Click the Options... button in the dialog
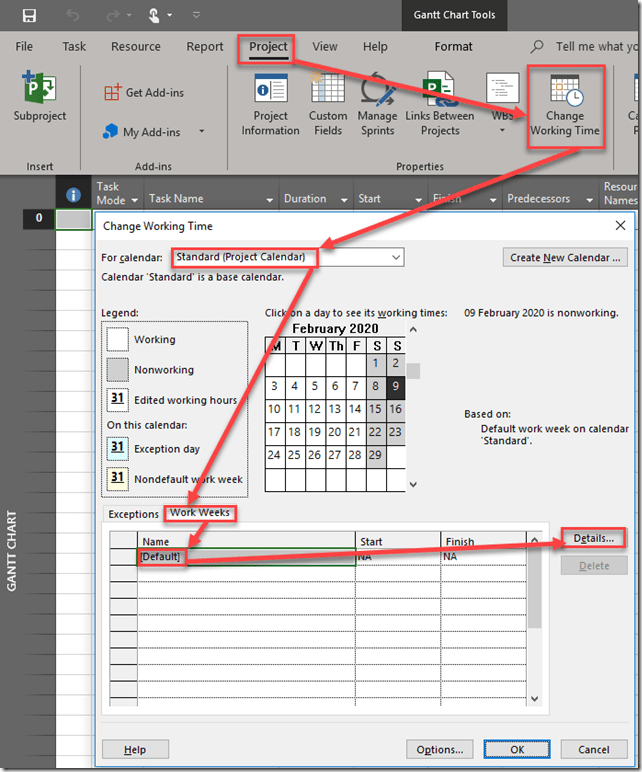This screenshot has height=772, width=642. click(x=440, y=750)
